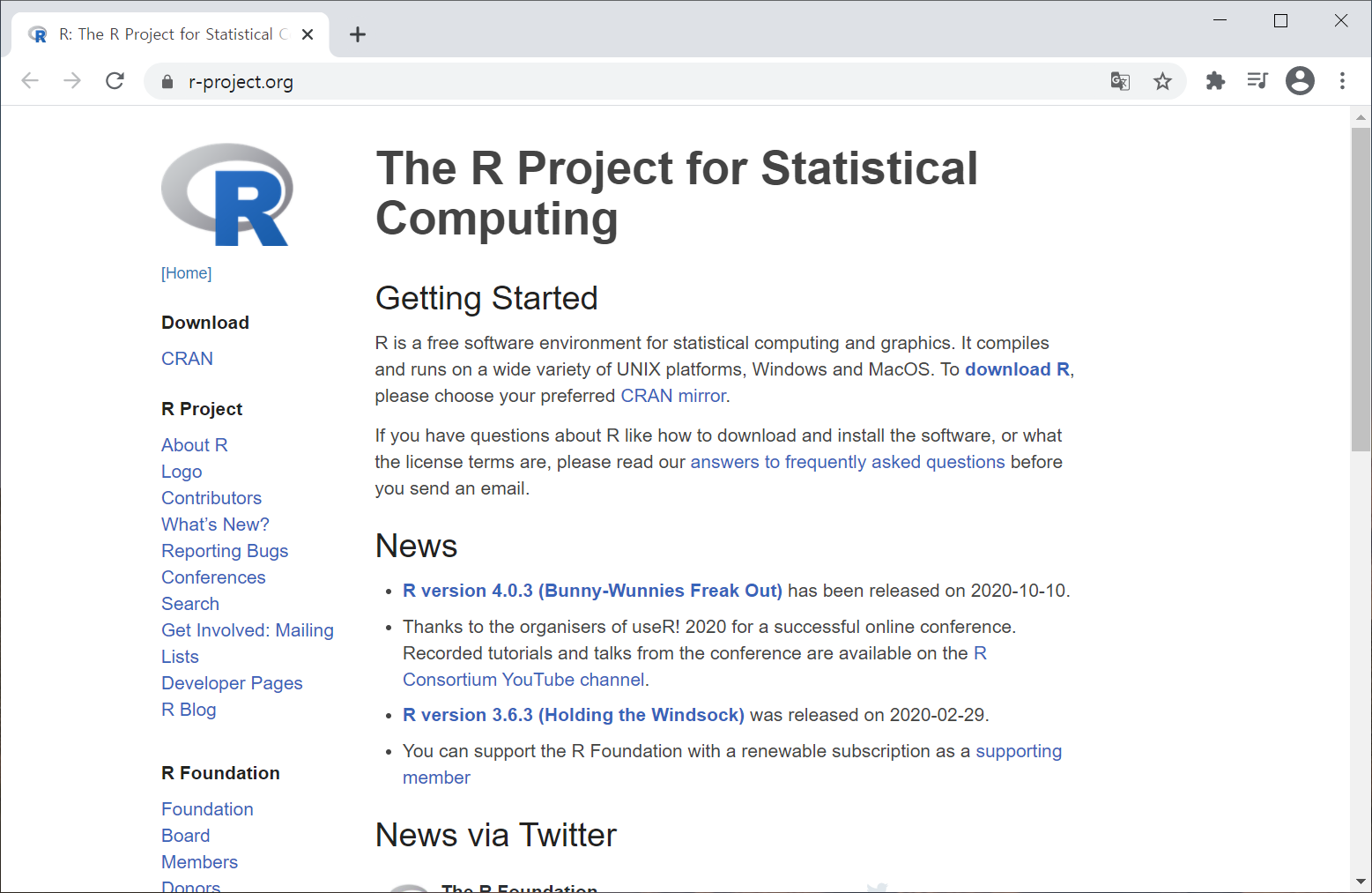Open the Search link in sidebar
Image resolution: width=1372 pixels, height=893 pixels.
click(x=190, y=604)
